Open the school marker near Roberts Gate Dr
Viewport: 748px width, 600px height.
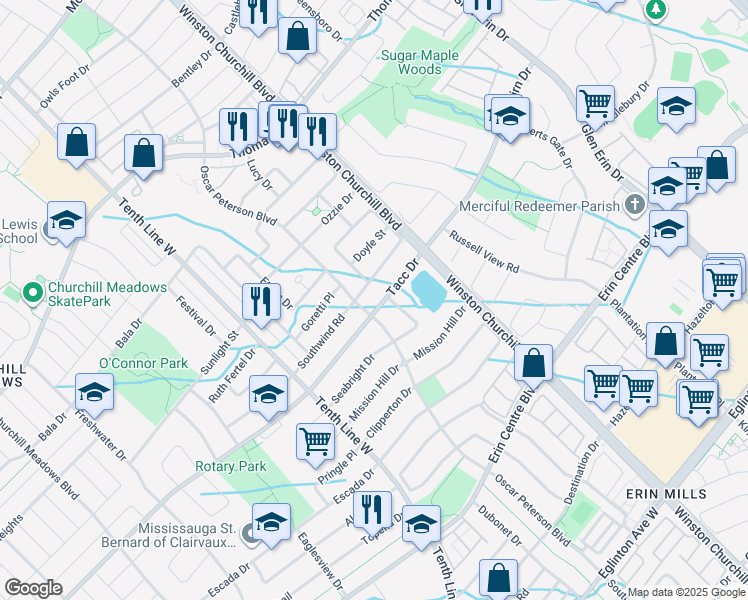[x=510, y=120]
